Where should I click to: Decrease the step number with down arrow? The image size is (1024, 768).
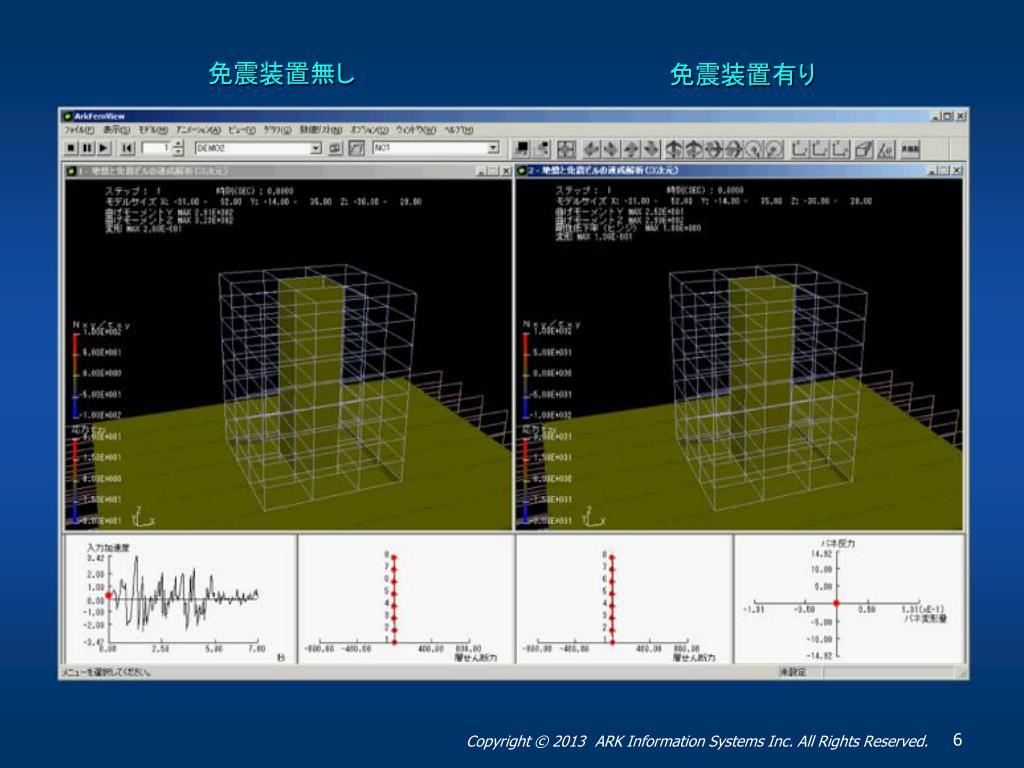pos(178,152)
